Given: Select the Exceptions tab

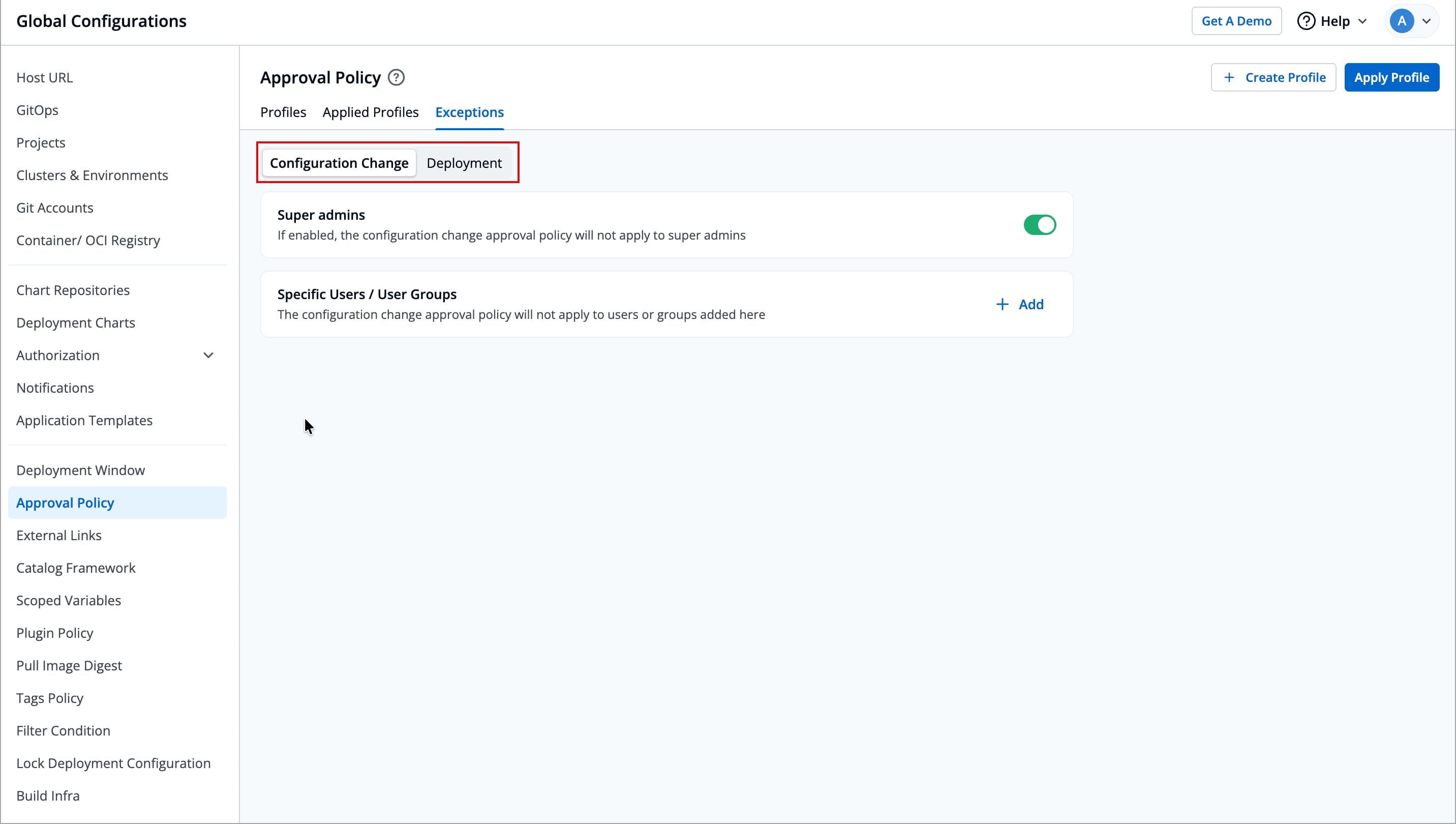Looking at the screenshot, I should coord(469,112).
